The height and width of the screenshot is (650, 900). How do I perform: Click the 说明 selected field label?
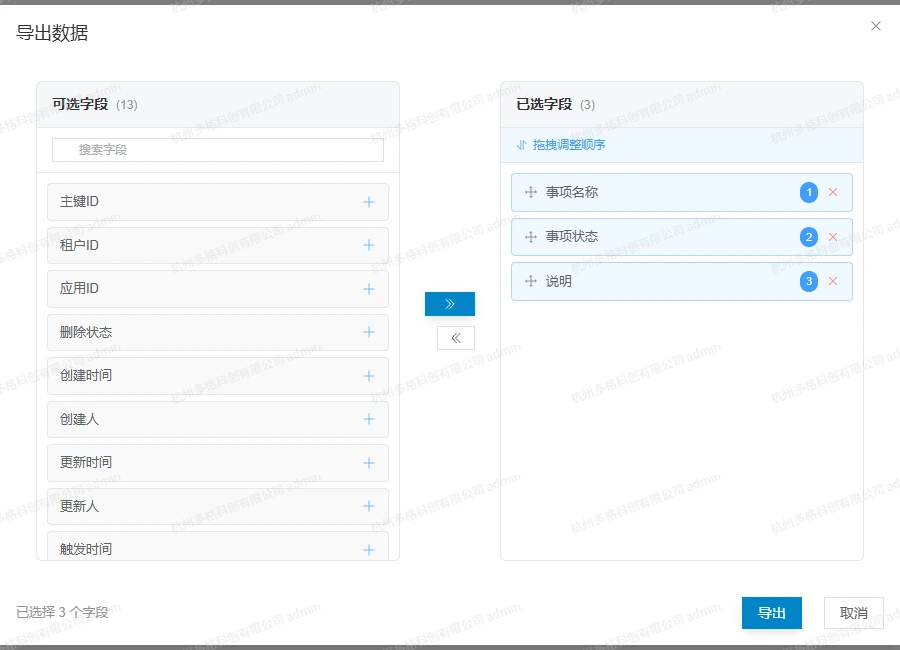pos(558,281)
